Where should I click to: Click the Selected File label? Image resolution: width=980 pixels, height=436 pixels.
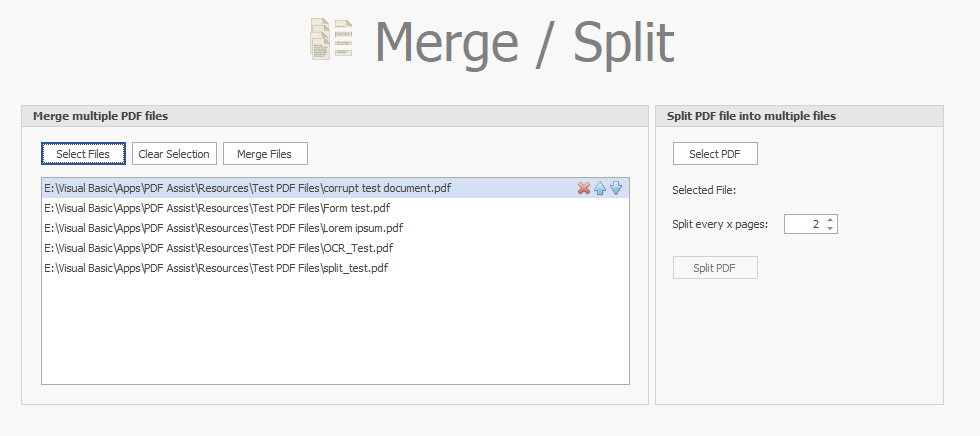[704, 190]
